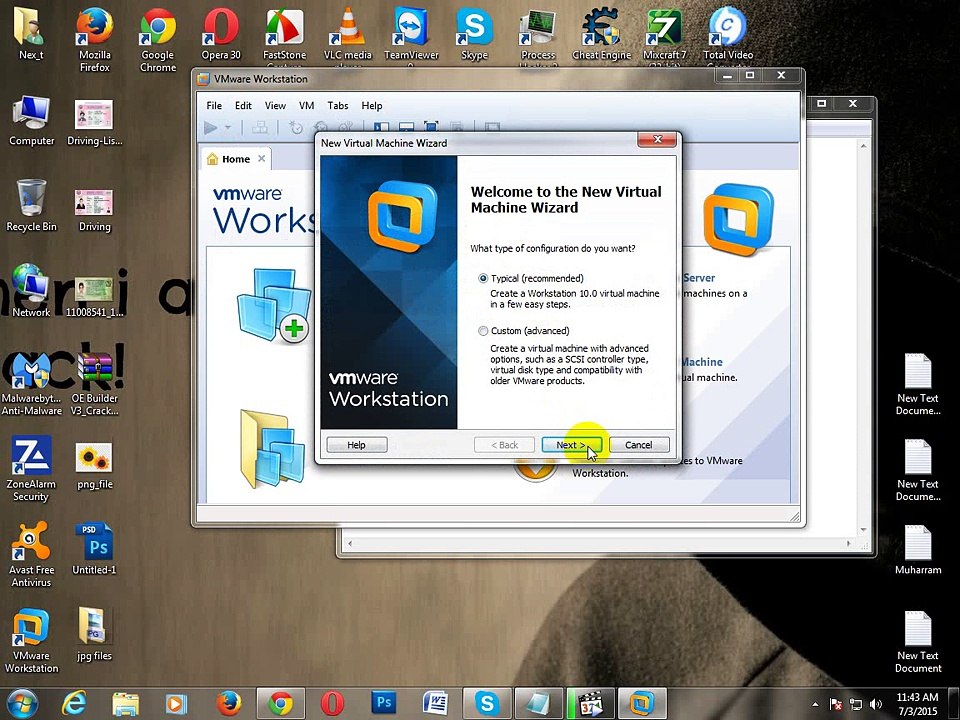The height and width of the screenshot is (720, 960).
Task: Open Windows Media Player from the taskbar
Action: (x=176, y=703)
